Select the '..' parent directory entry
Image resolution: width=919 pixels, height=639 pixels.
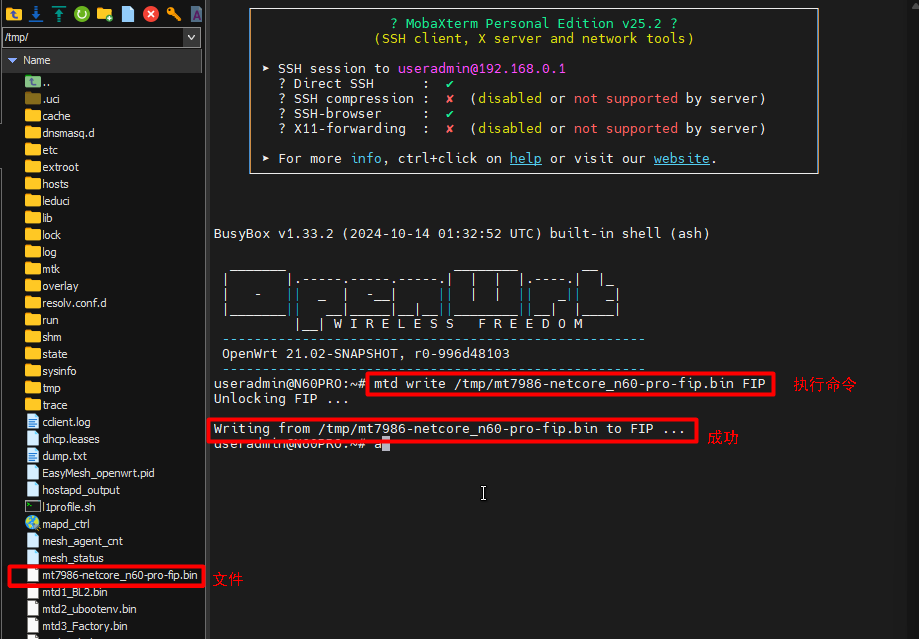pyautogui.click(x=45, y=82)
